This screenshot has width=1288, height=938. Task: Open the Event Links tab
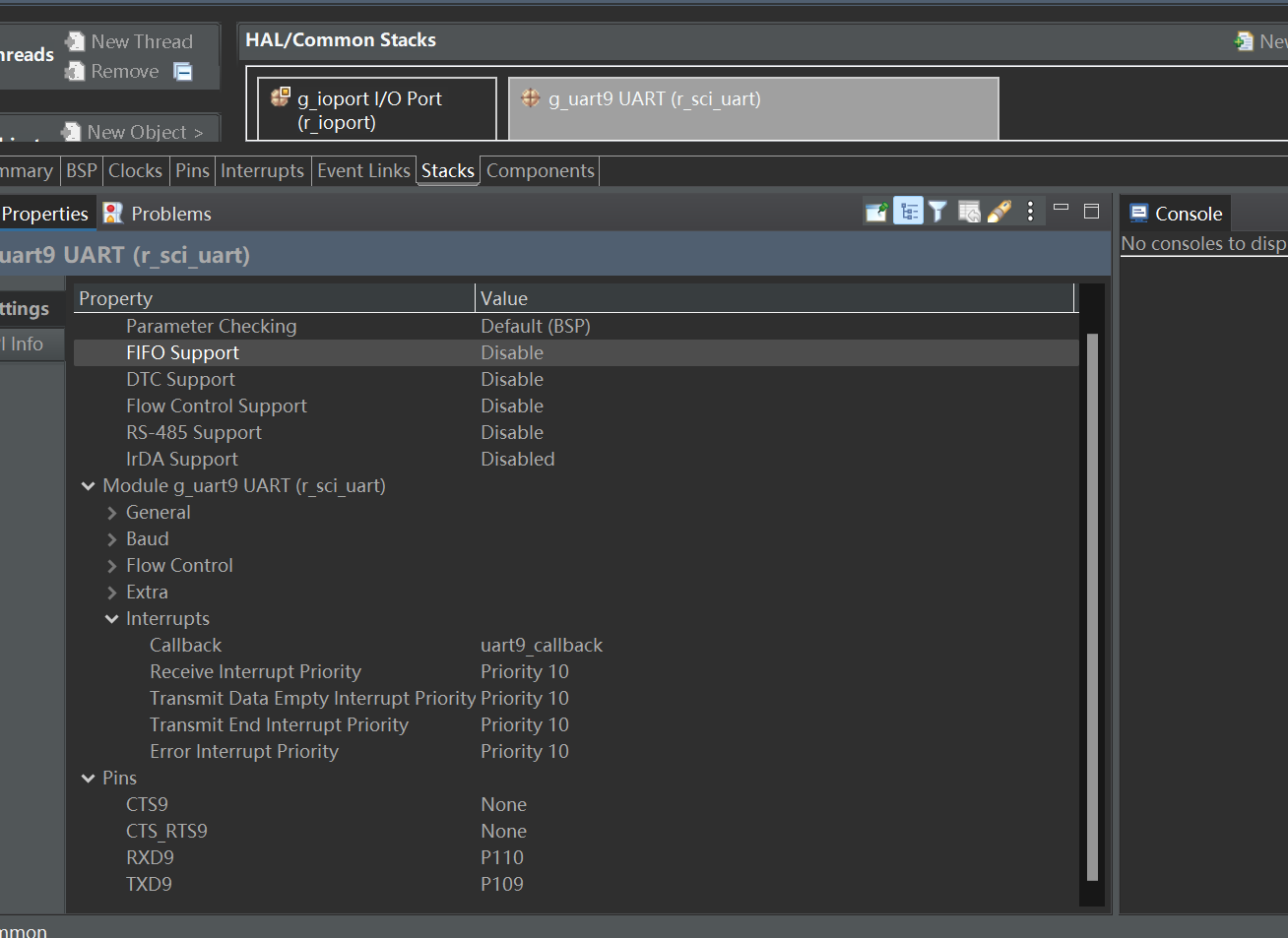coord(363,170)
